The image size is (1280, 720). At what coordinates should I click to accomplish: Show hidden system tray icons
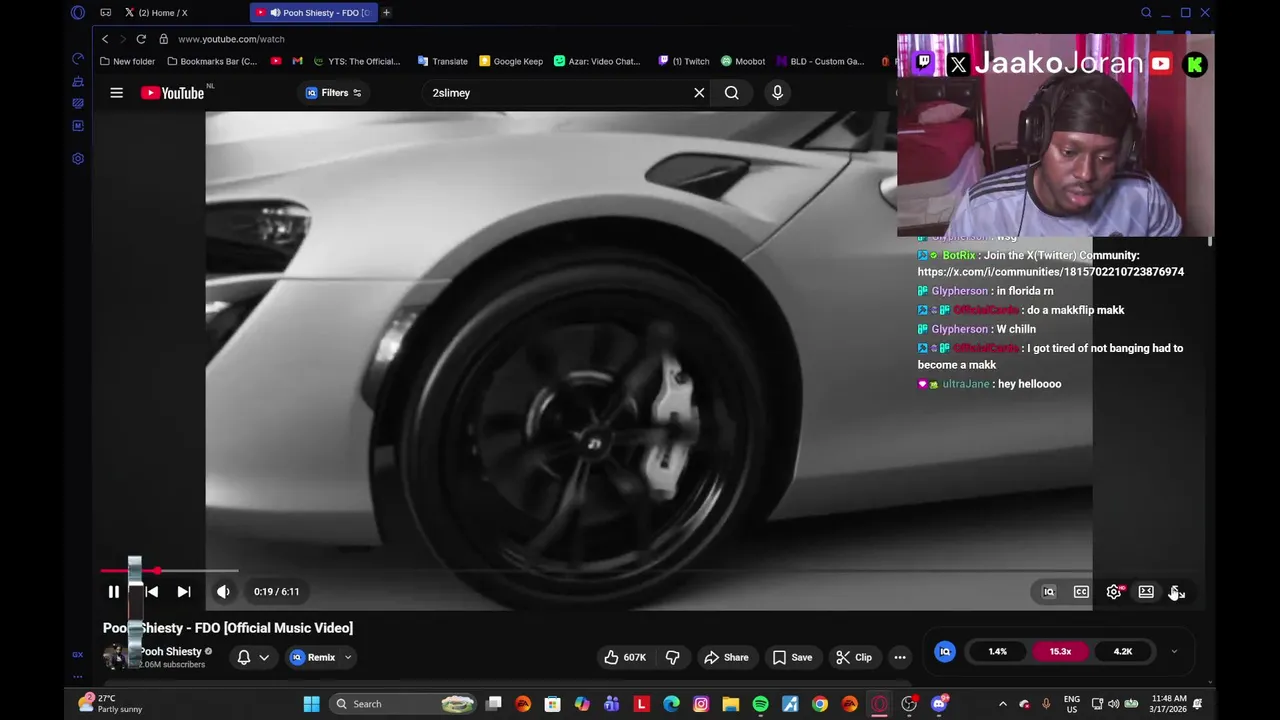click(1002, 704)
